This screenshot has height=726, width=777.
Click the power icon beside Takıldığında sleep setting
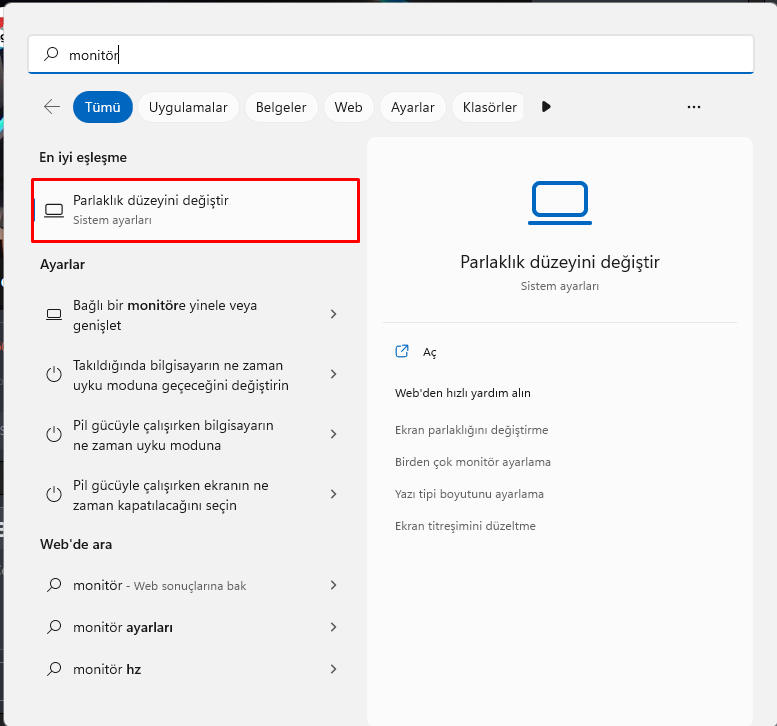54,374
